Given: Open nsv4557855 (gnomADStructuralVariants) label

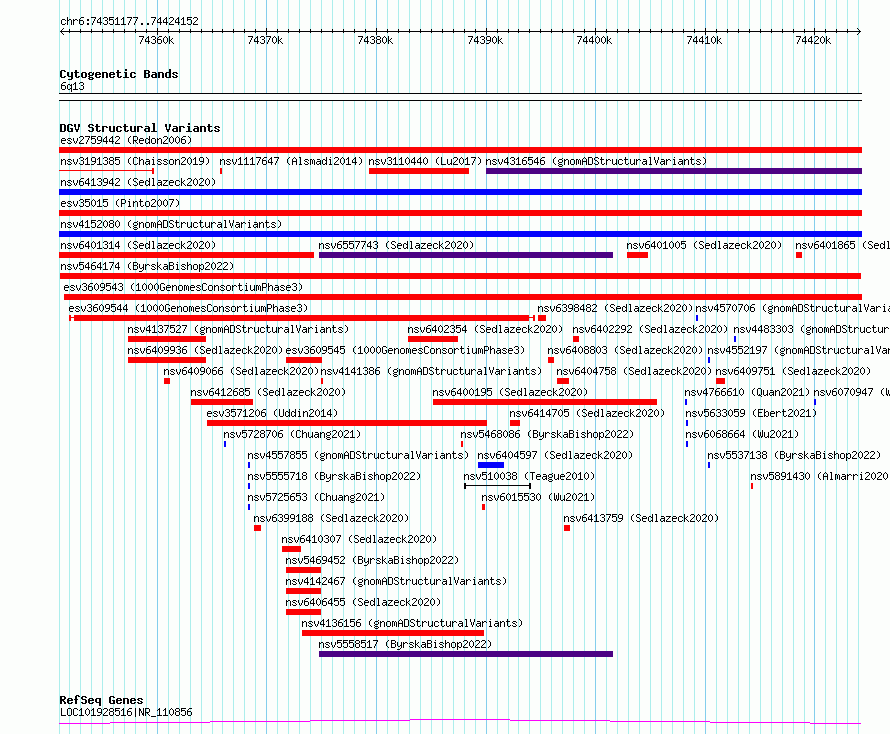Looking at the screenshot, I should pyautogui.click(x=358, y=455).
